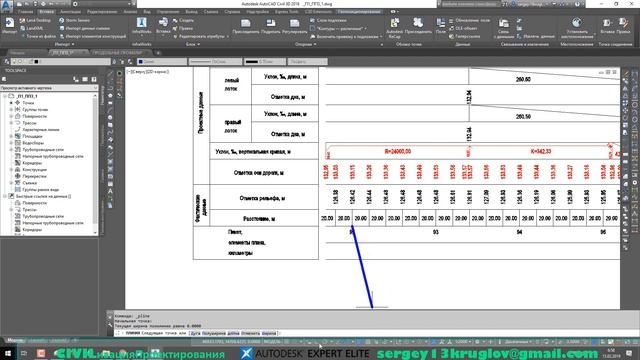Expand Поверхности node under drawing
This screenshot has height=360, width=640.
point(11,116)
